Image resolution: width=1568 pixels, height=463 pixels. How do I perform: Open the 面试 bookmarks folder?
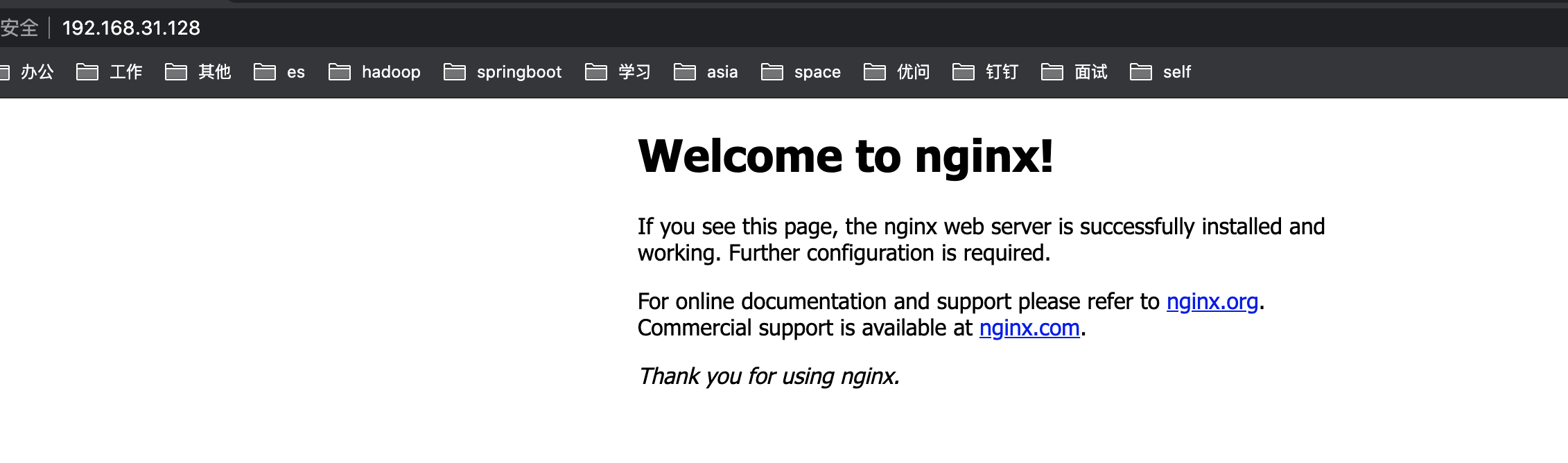pos(1074,72)
